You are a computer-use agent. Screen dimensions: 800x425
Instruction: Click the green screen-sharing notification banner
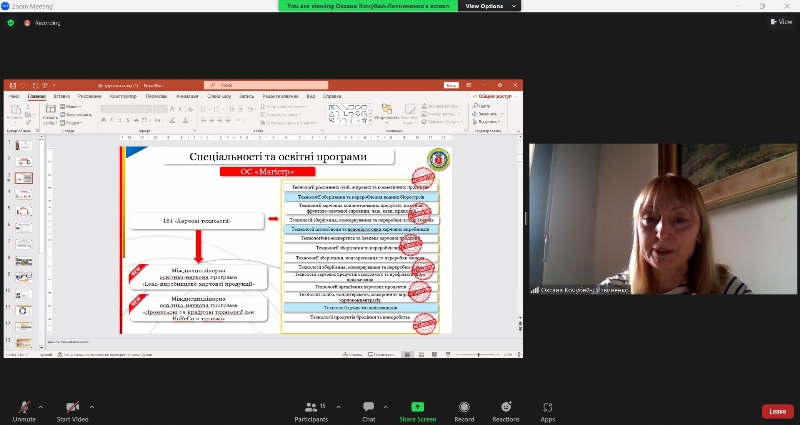[368, 6]
